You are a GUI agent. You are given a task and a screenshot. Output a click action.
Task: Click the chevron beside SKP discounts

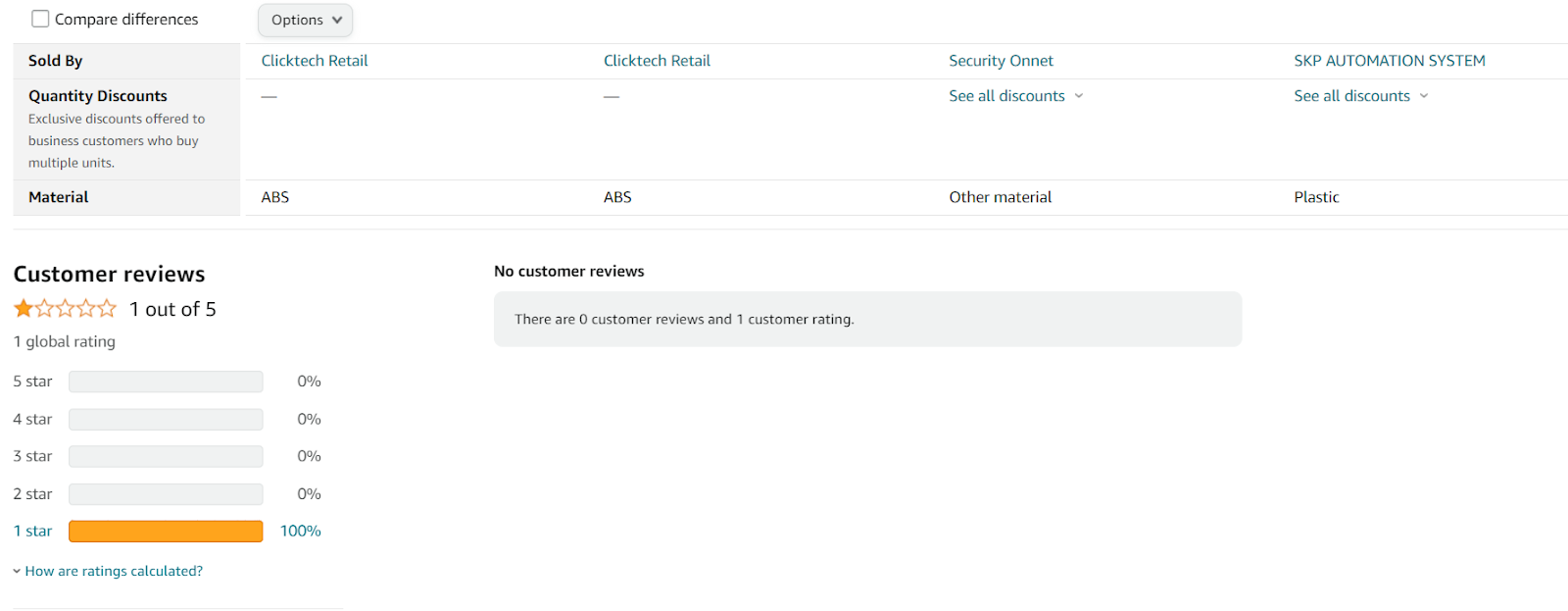point(1424,96)
